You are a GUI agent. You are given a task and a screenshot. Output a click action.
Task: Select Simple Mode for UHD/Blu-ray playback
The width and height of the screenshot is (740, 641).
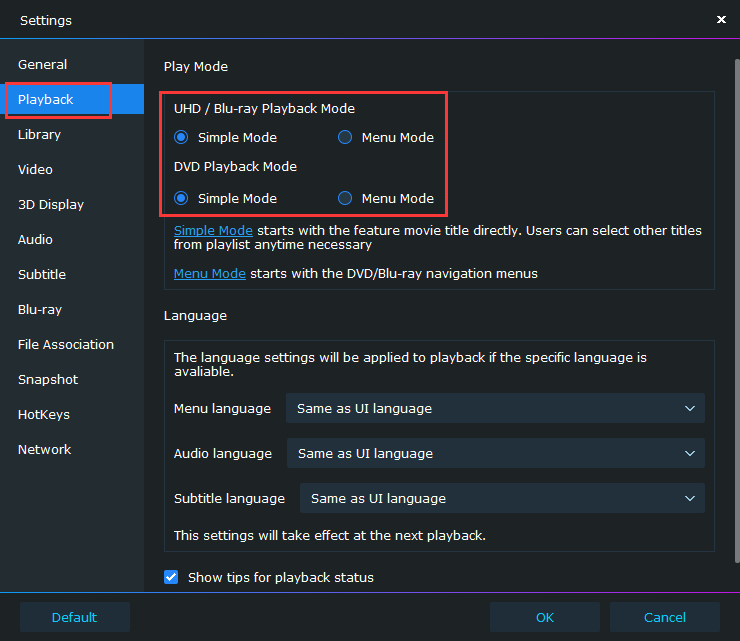[181, 137]
